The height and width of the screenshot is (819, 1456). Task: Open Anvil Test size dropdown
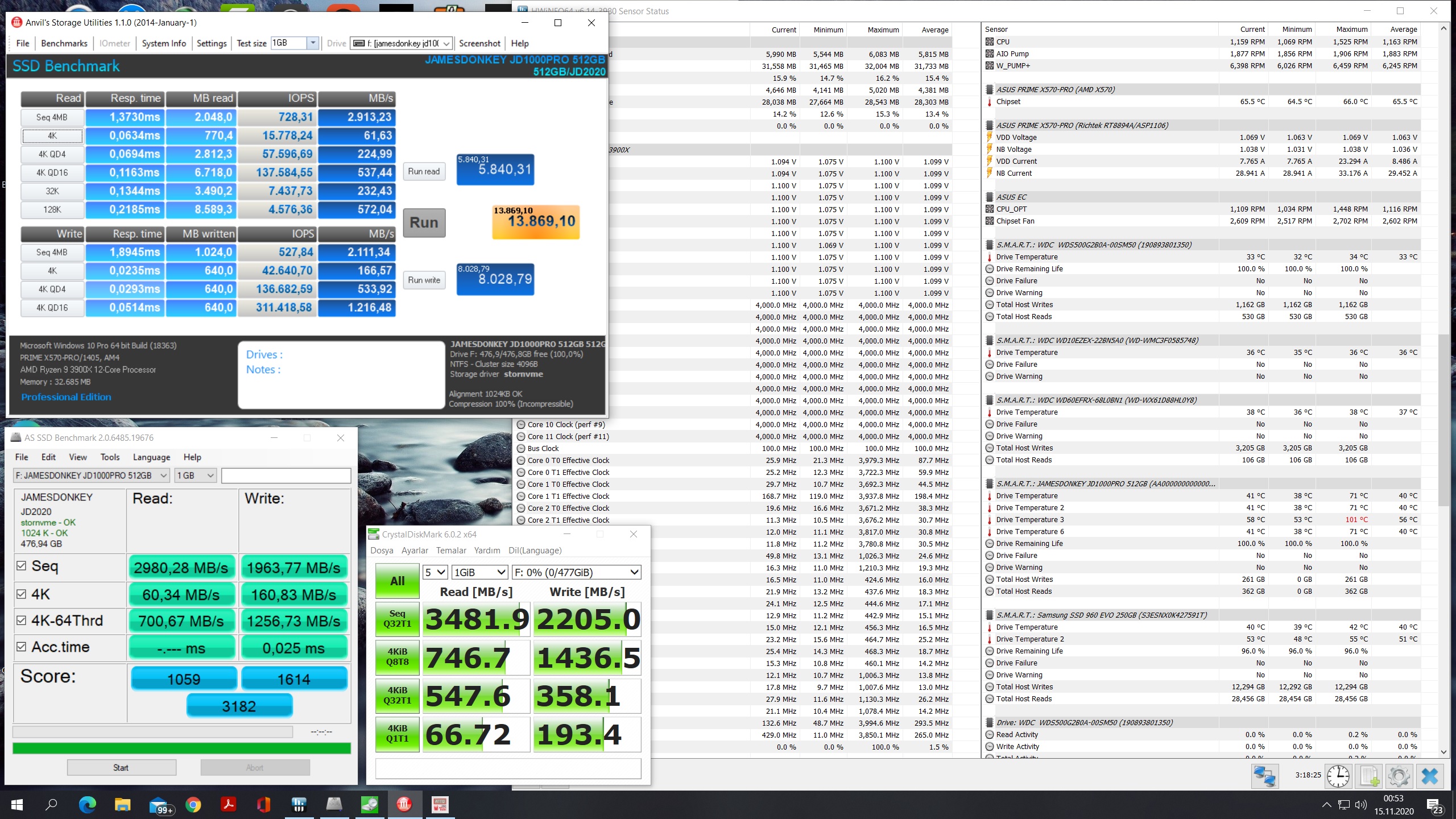point(312,43)
